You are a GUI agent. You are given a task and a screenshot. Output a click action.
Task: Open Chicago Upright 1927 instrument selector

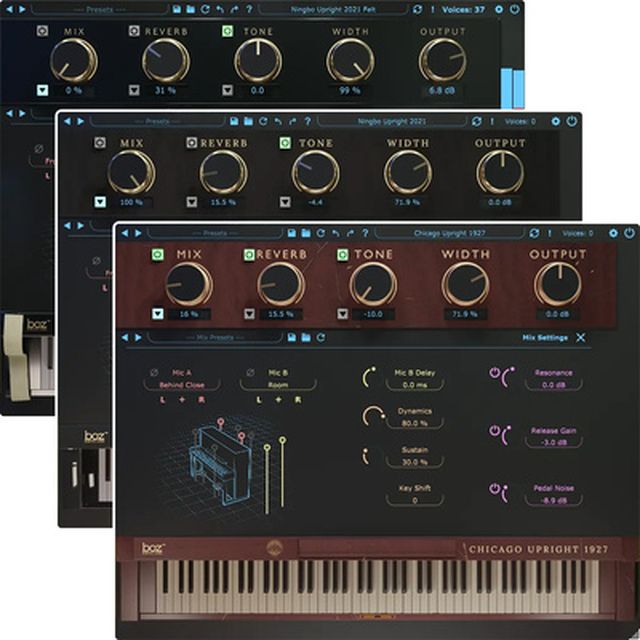click(449, 233)
